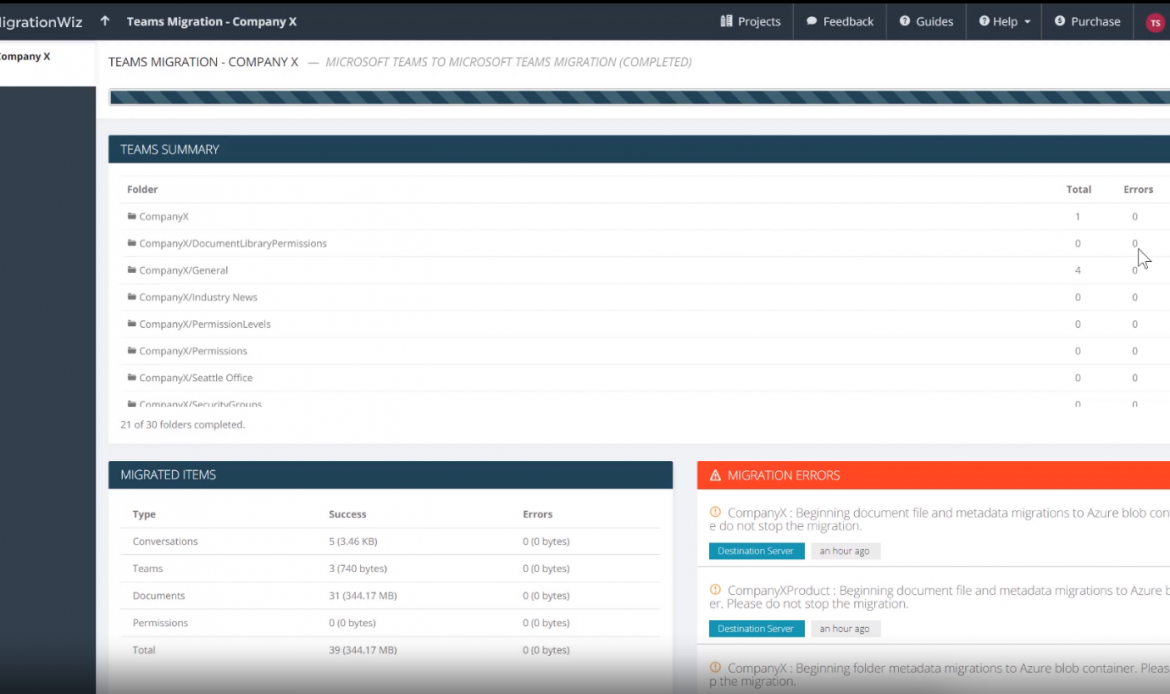This screenshot has width=1170, height=694.
Task: Click the first Destination Server tag
Action: click(756, 551)
